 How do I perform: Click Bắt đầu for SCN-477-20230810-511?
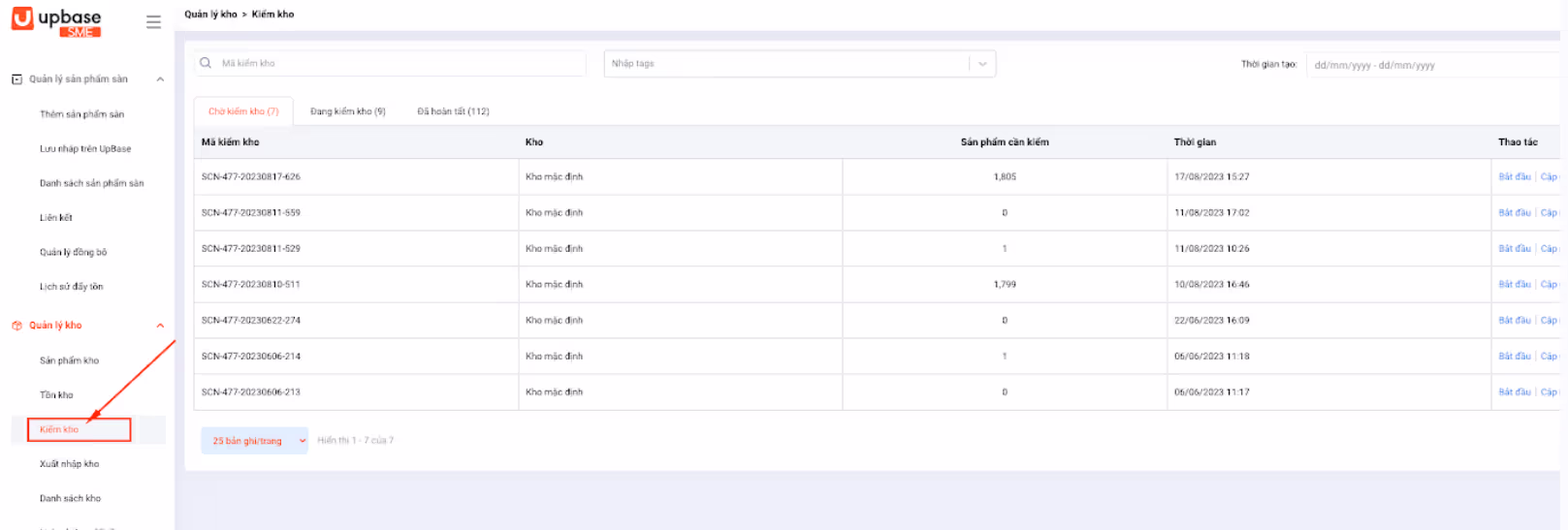click(x=1515, y=285)
